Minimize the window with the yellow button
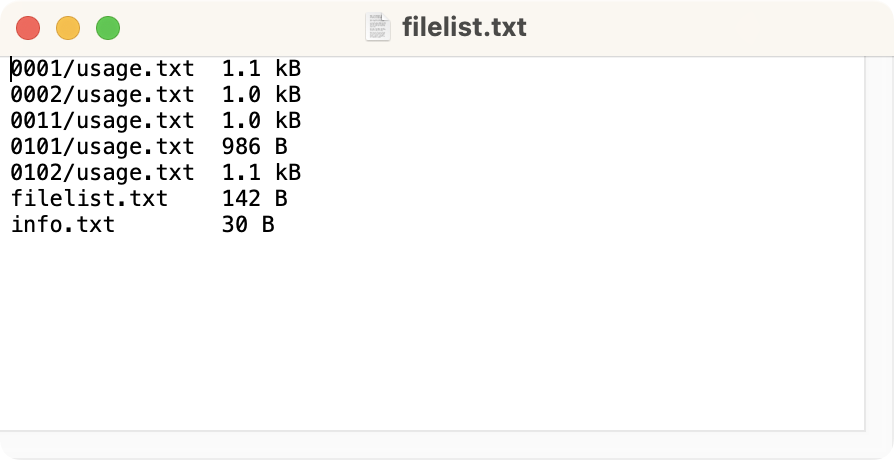This screenshot has height=460, width=894. pyautogui.click(x=68, y=28)
